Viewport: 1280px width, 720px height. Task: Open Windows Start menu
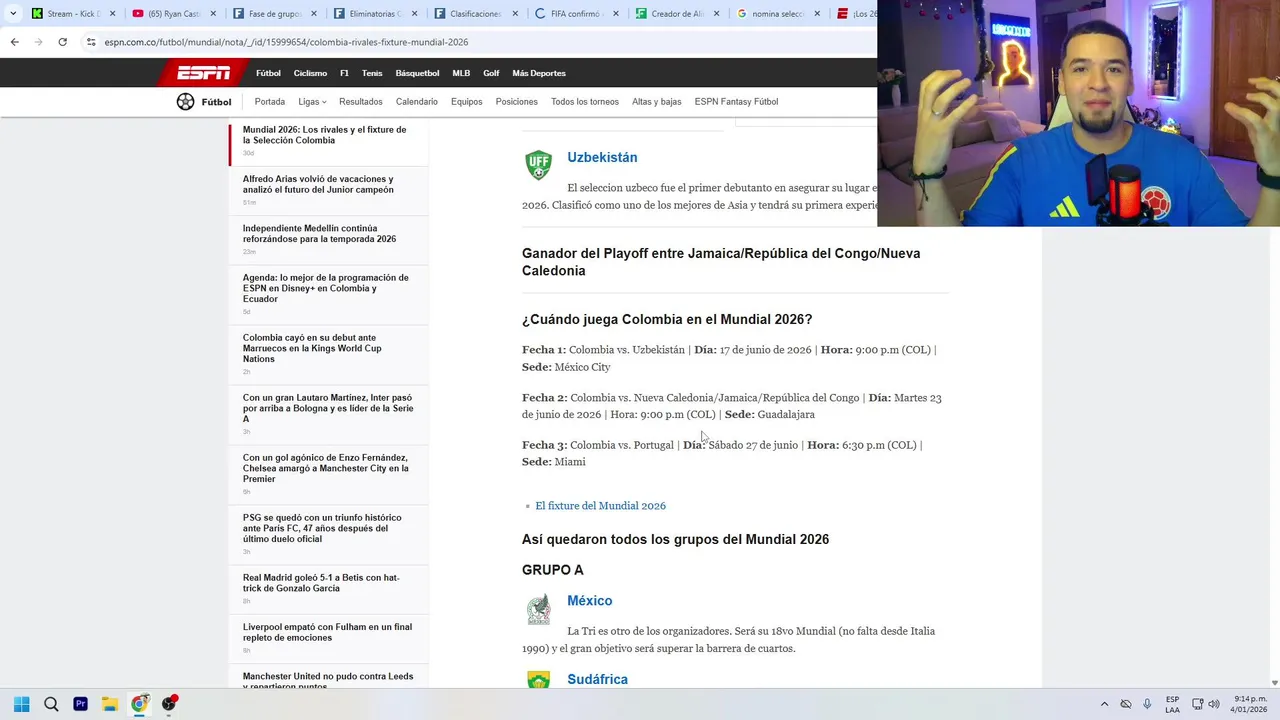click(x=21, y=704)
